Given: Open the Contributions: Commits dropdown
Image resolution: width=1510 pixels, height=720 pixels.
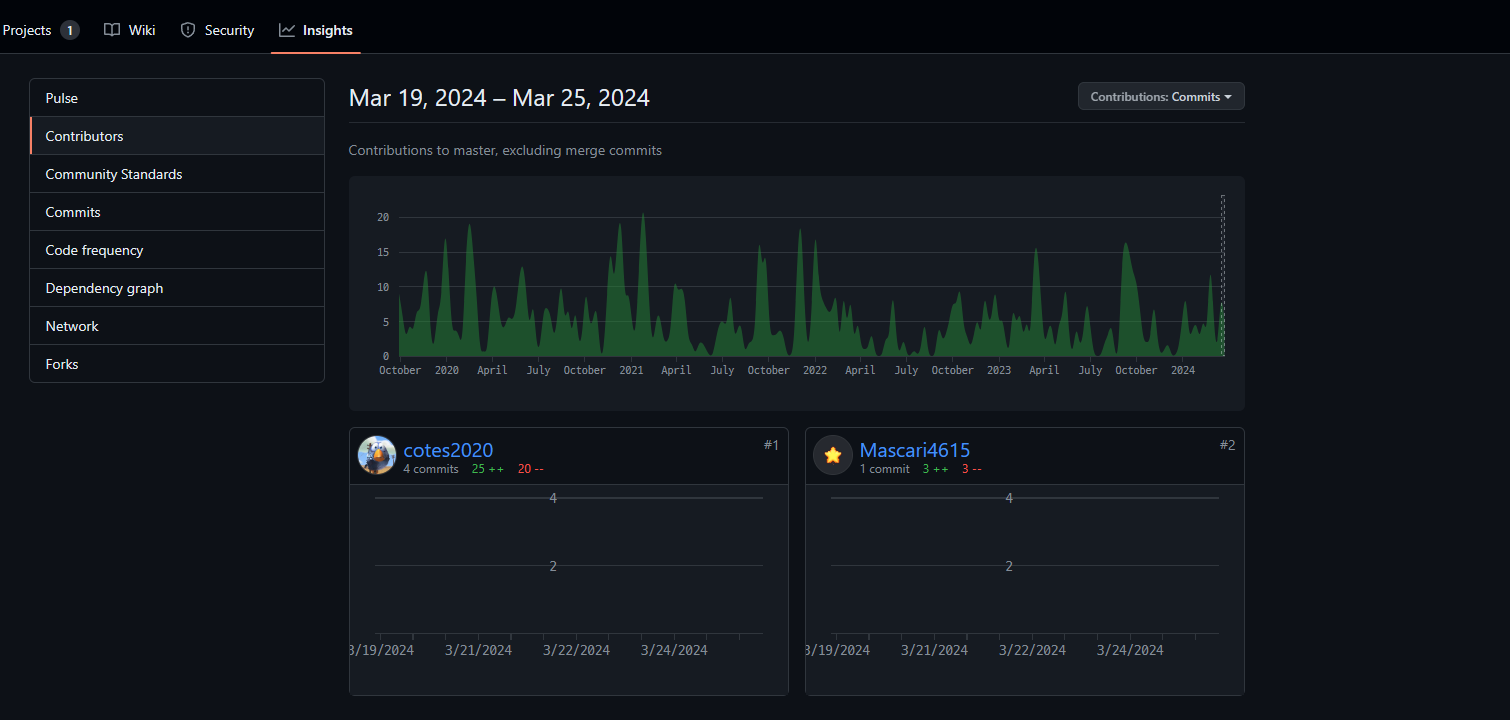Looking at the screenshot, I should [1160, 97].
